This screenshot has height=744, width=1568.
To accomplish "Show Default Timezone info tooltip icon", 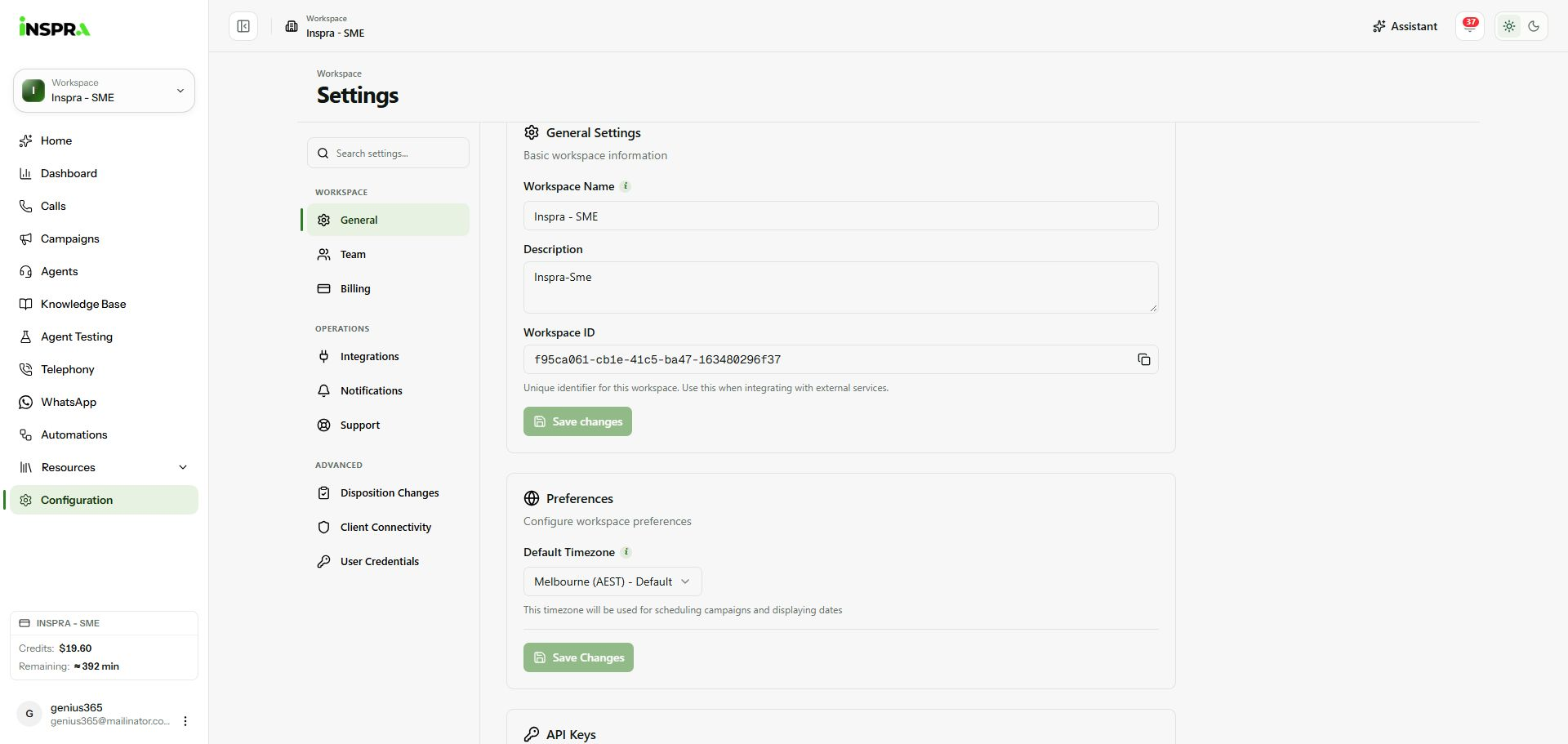I will pos(626,552).
